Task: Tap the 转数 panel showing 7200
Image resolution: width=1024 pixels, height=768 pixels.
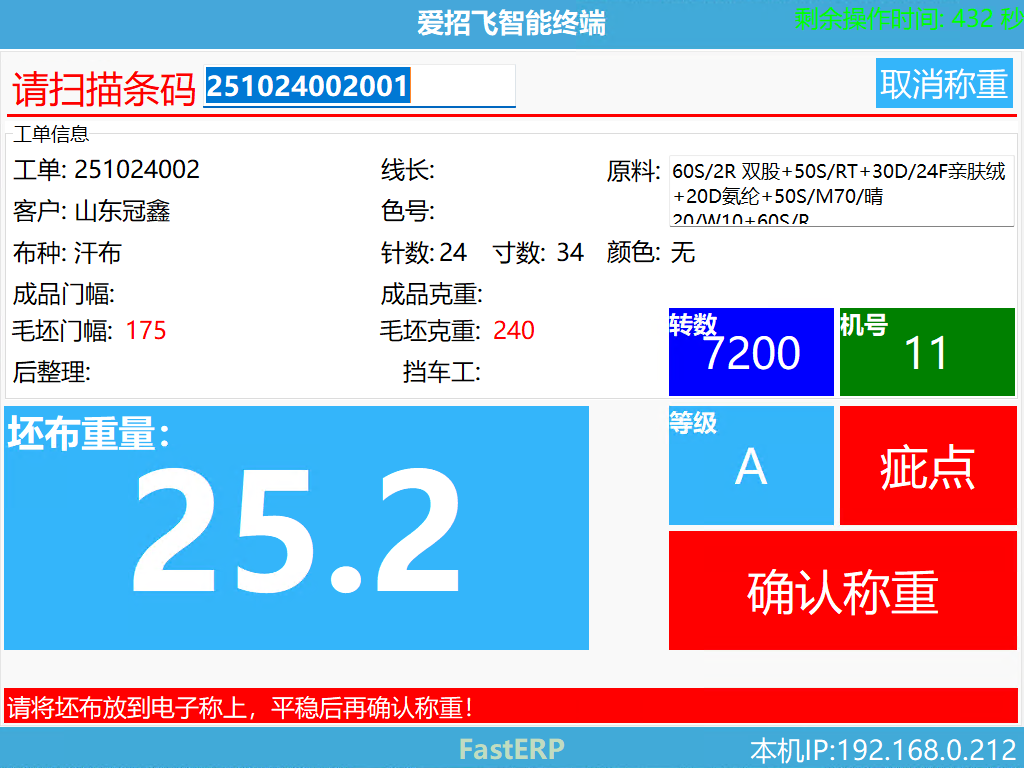Action: pyautogui.click(x=751, y=352)
